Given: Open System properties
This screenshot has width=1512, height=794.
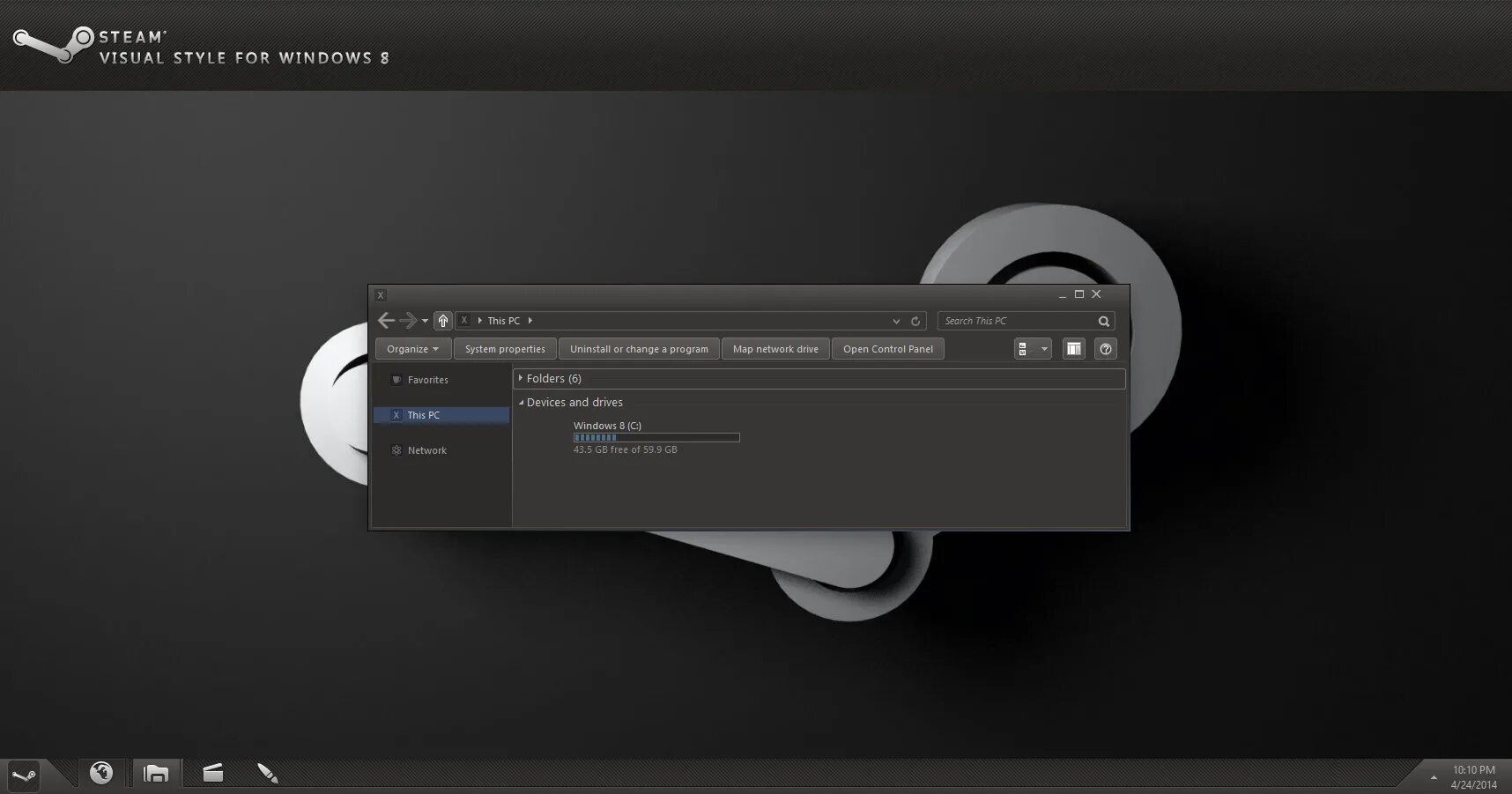Looking at the screenshot, I should click(x=505, y=349).
